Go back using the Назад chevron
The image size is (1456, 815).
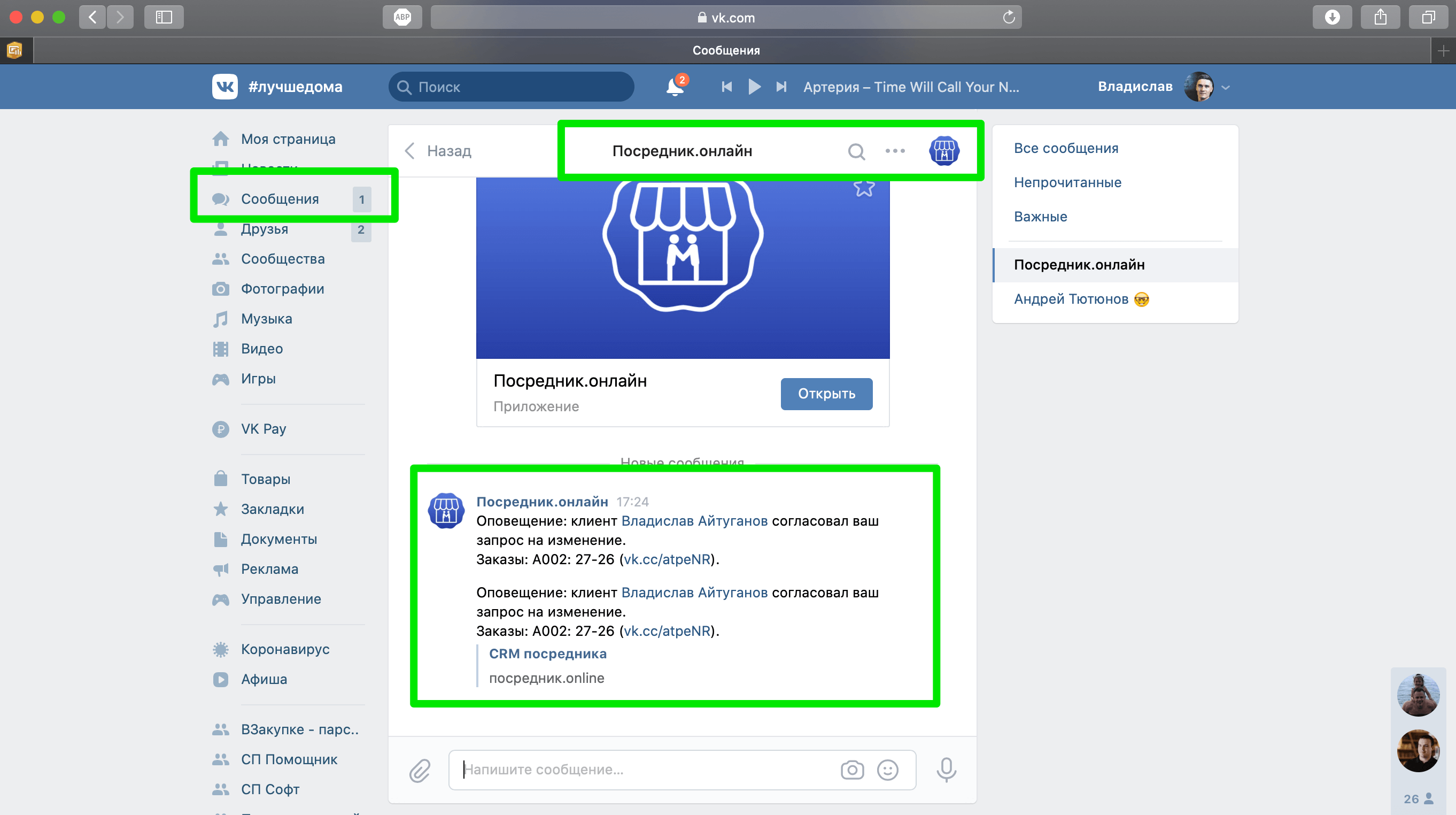[x=411, y=151]
